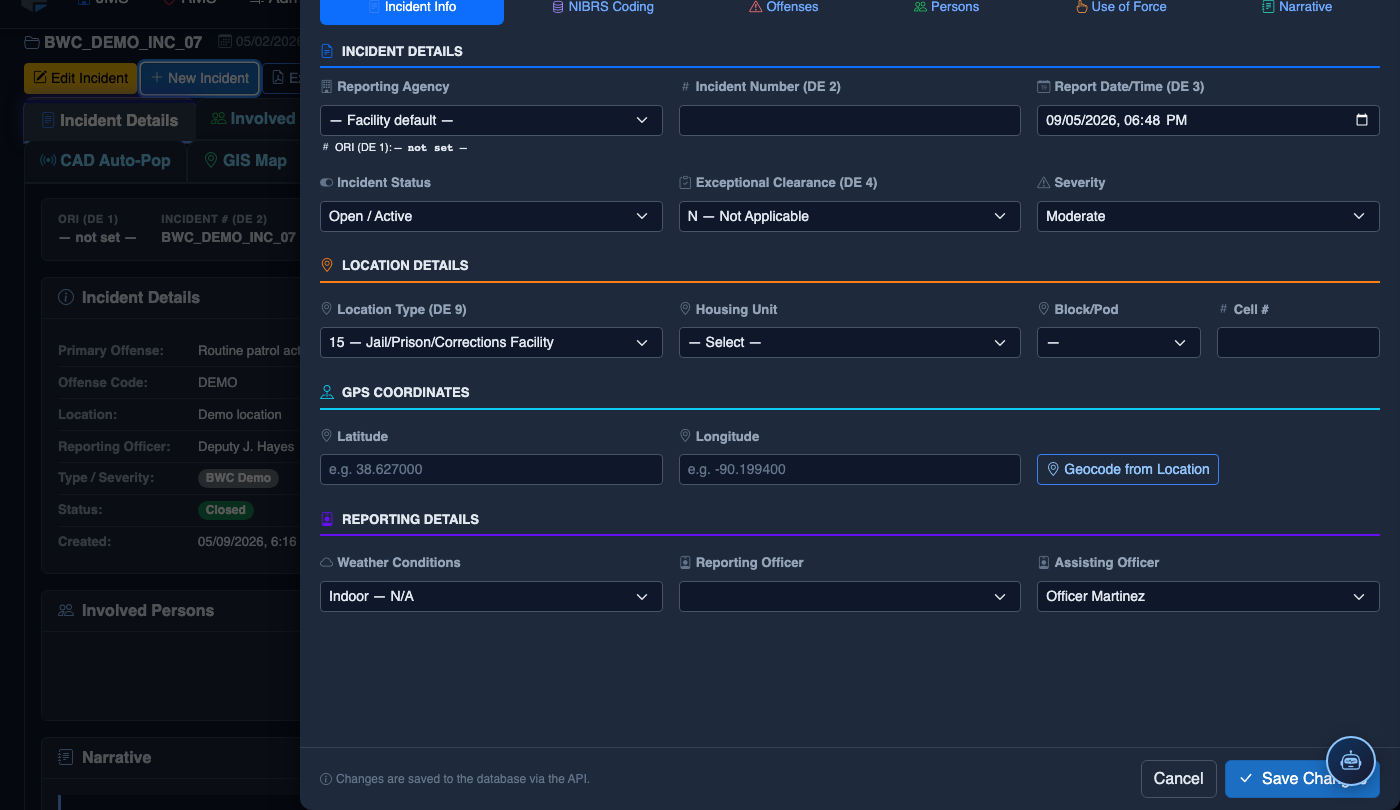1400x810 pixels.
Task: Expand the Reporting Agency dropdown
Action: (491, 121)
